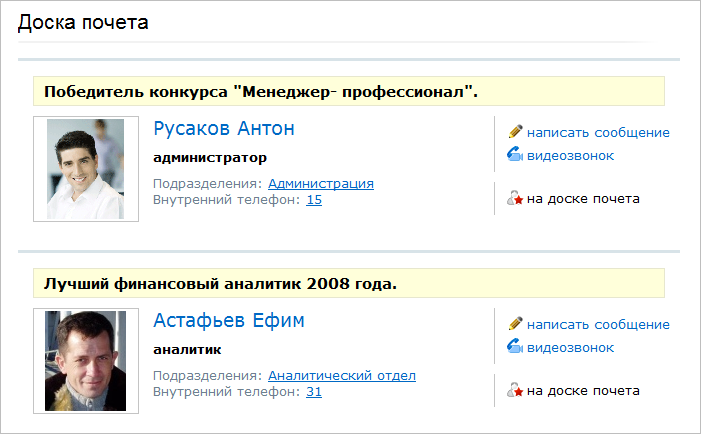Click honor board star icon for Астафьев Ефим
701x434 pixels.
coord(516,390)
